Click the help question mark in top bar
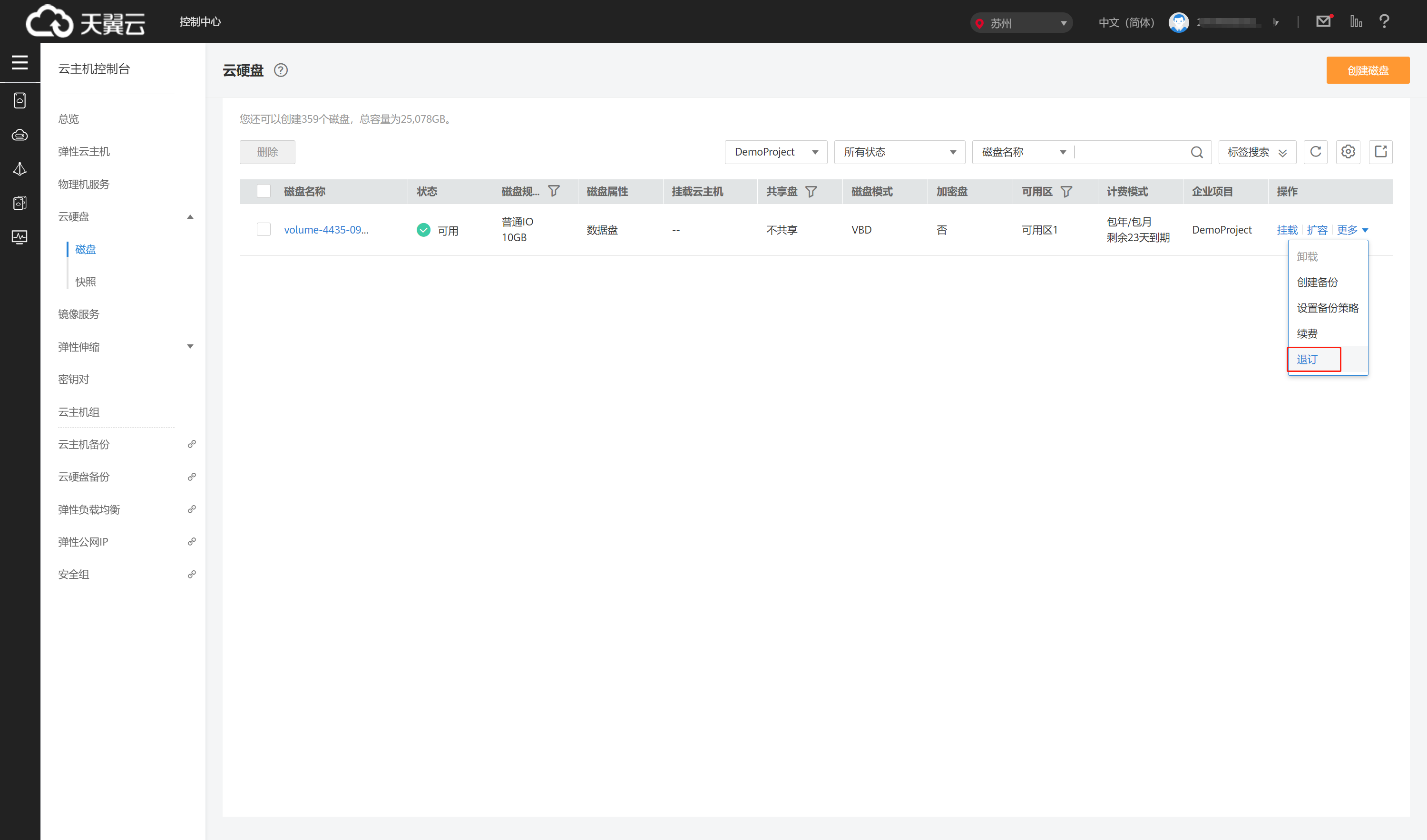 [x=1384, y=21]
